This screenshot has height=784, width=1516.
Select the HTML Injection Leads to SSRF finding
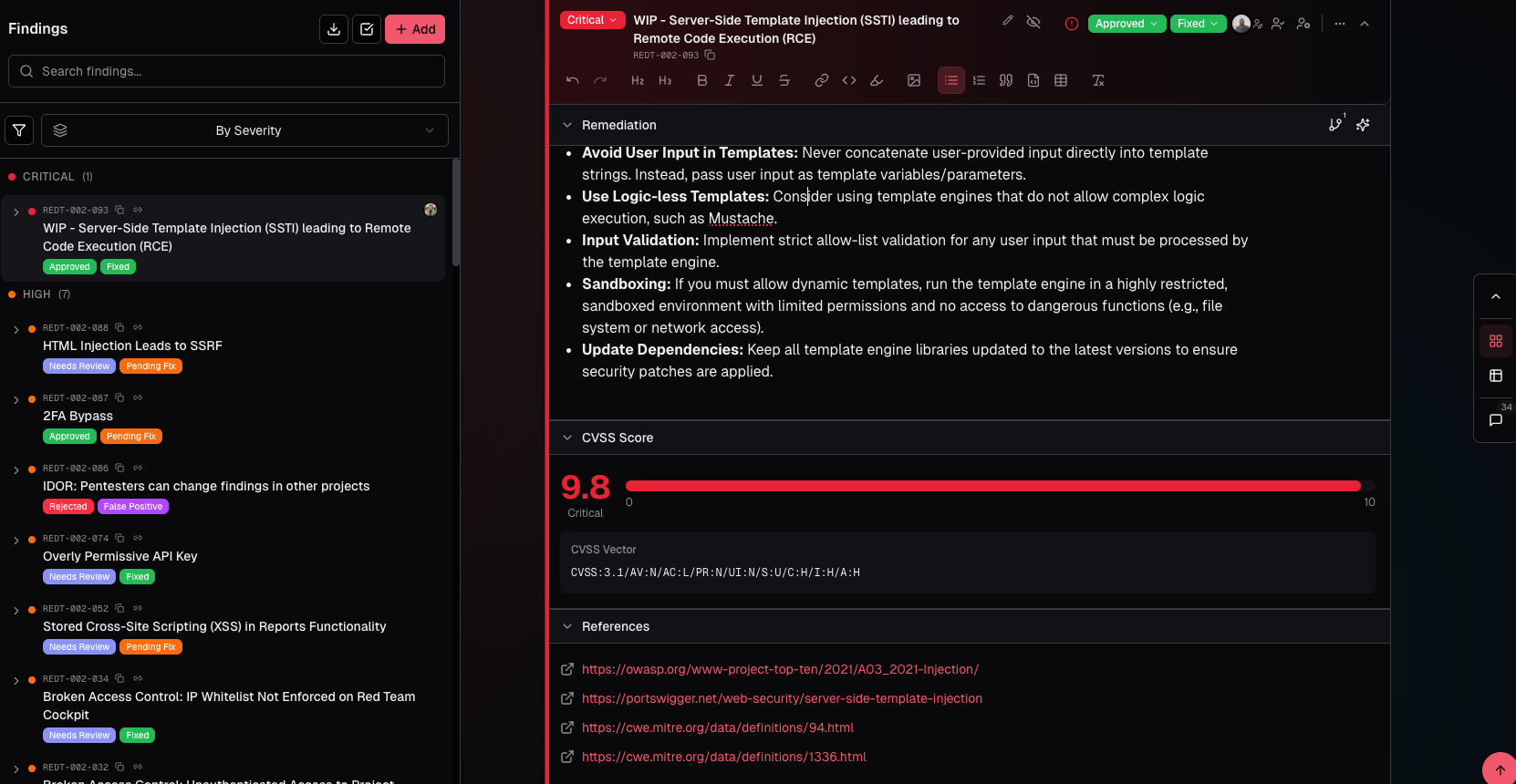(132, 346)
